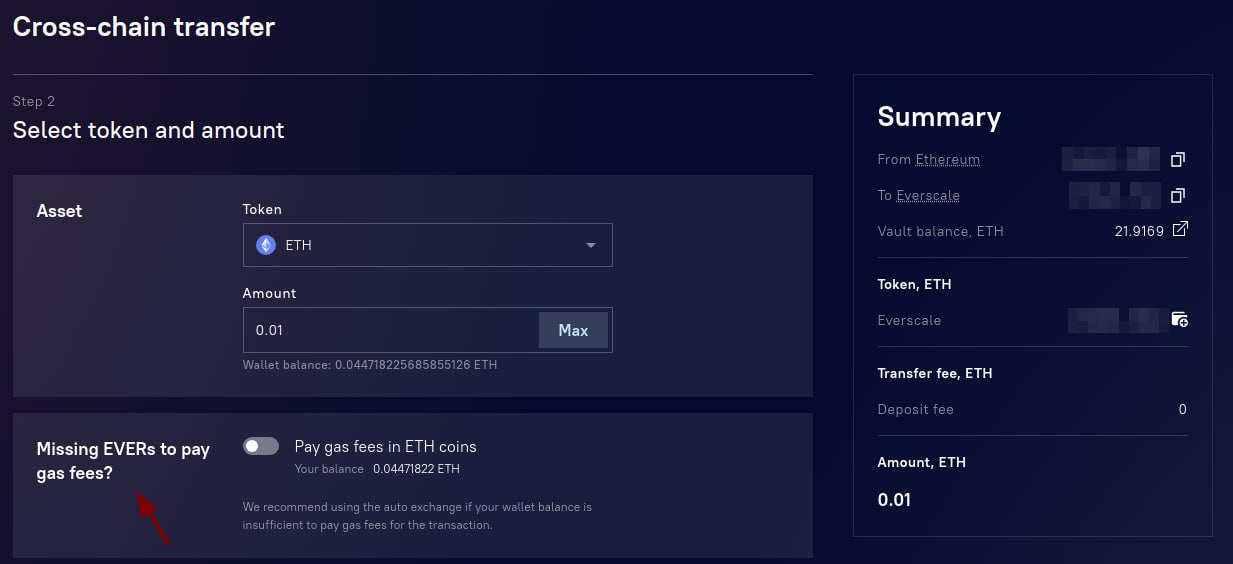
Task: Click the underlined Everscale link in Summary
Action: pos(928,195)
